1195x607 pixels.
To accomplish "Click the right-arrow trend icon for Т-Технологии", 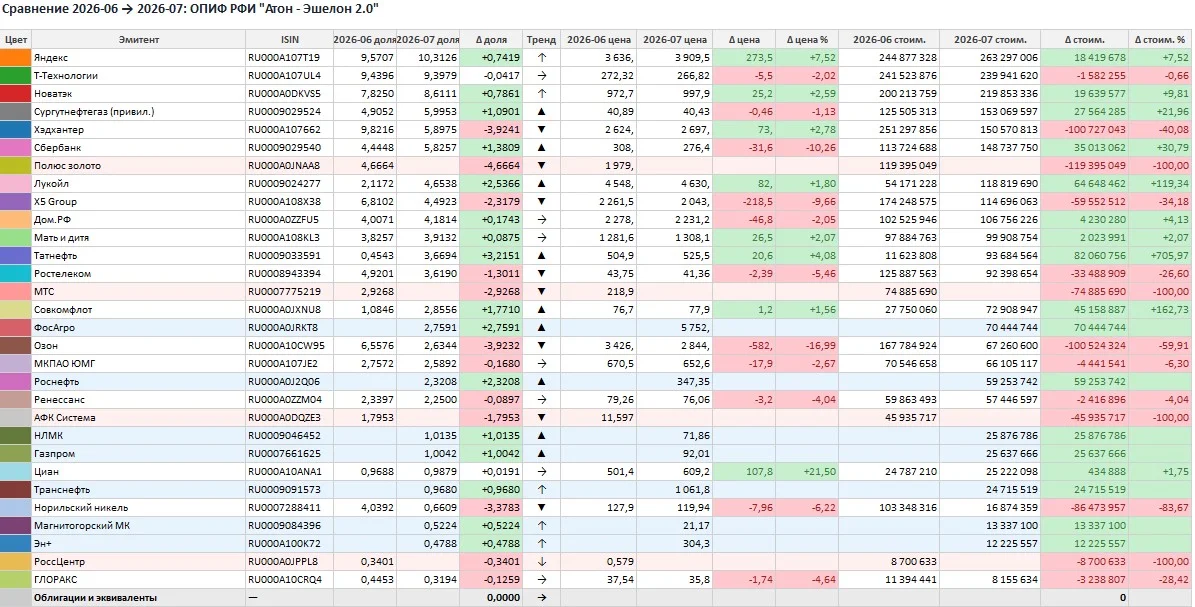I will (542, 75).
